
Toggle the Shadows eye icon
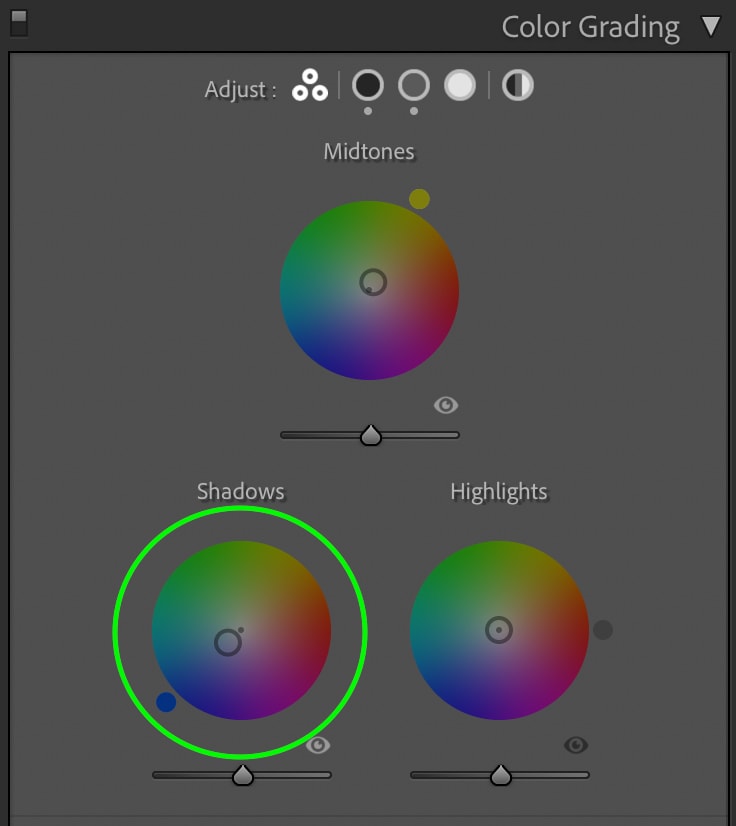(318, 745)
